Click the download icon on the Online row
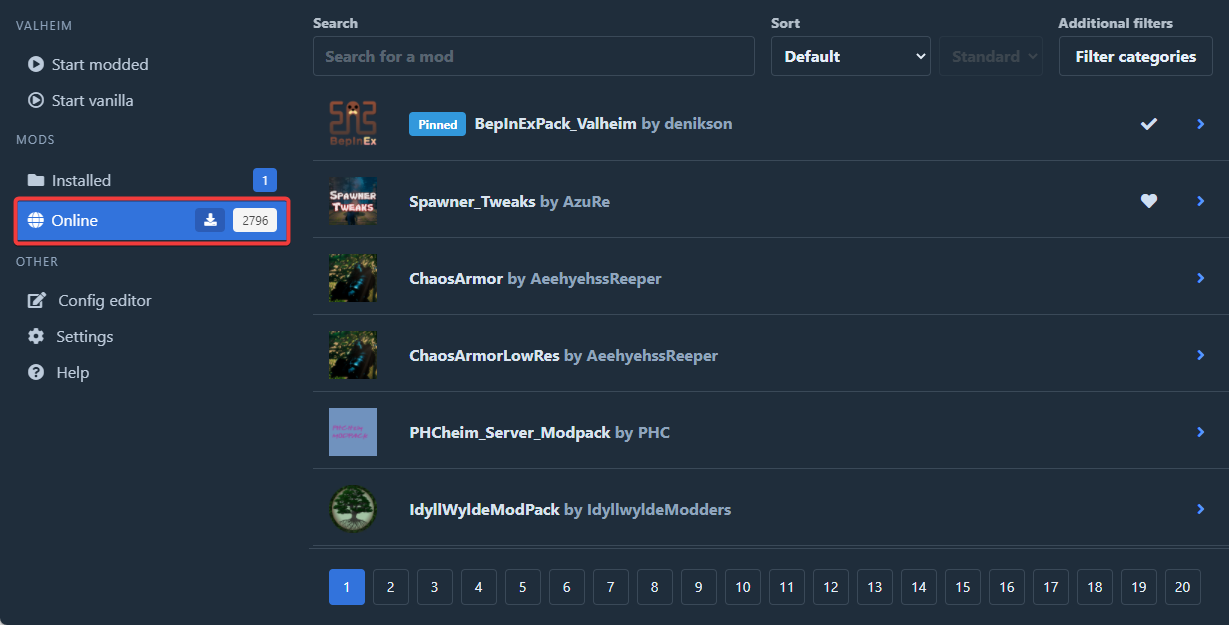The width and height of the screenshot is (1229, 625). tap(210, 220)
